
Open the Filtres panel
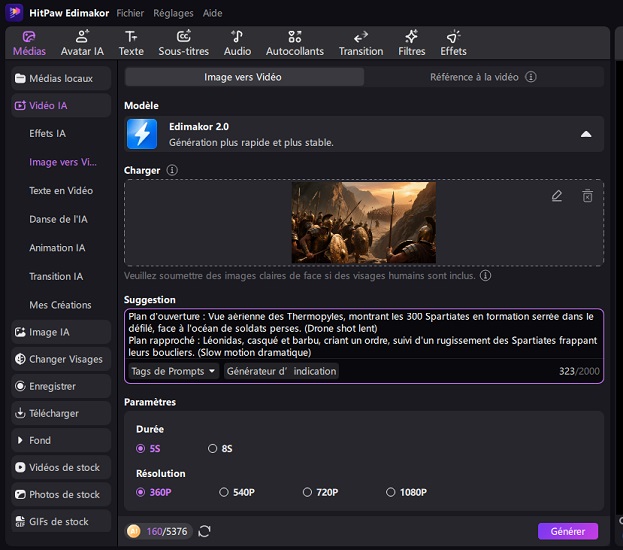412,43
